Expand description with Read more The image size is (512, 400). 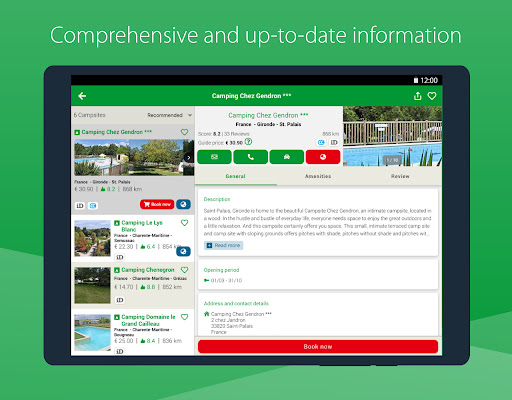(x=223, y=245)
